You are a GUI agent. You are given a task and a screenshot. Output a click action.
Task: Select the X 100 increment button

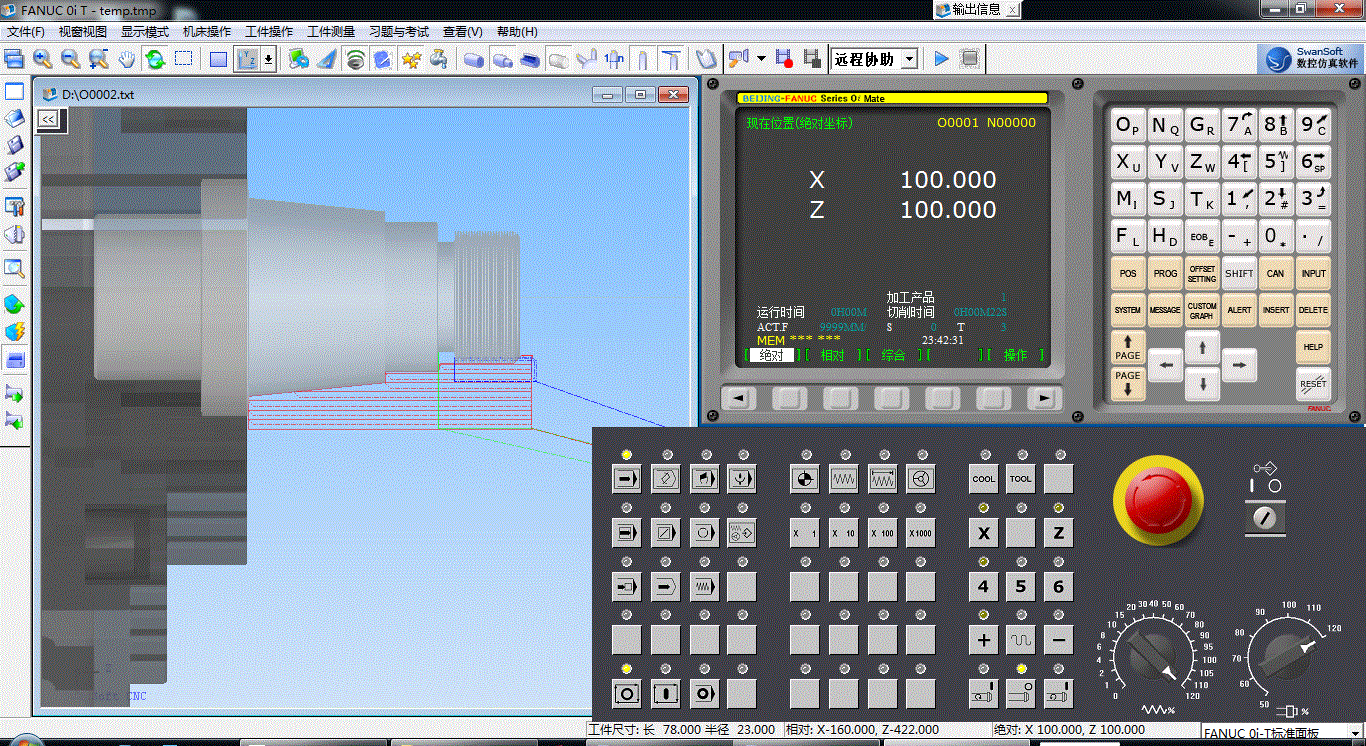[x=882, y=532]
